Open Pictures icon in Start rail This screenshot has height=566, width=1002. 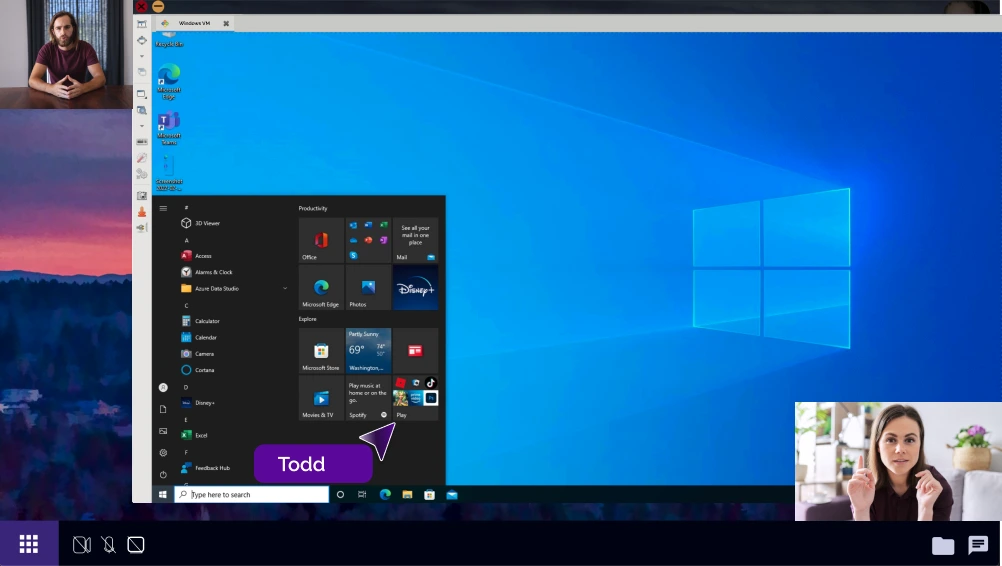click(163, 431)
